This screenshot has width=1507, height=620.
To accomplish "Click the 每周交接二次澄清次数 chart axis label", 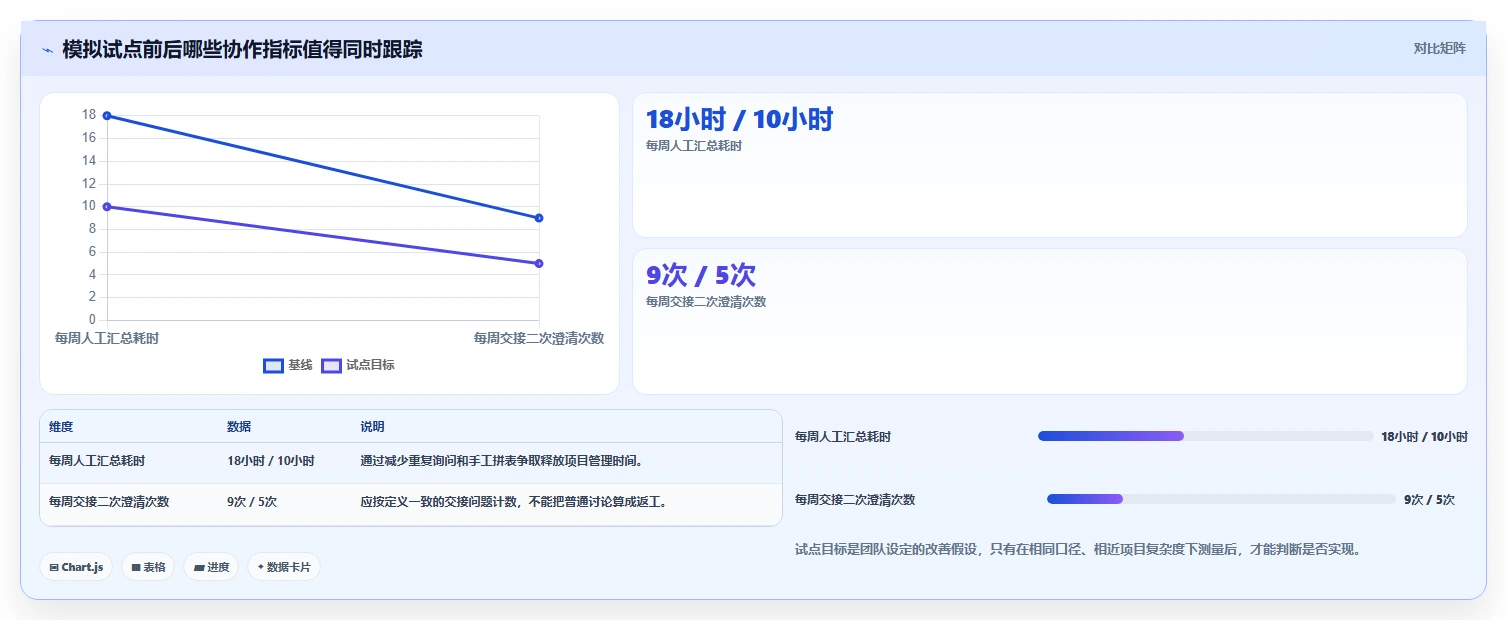I will tap(539, 338).
